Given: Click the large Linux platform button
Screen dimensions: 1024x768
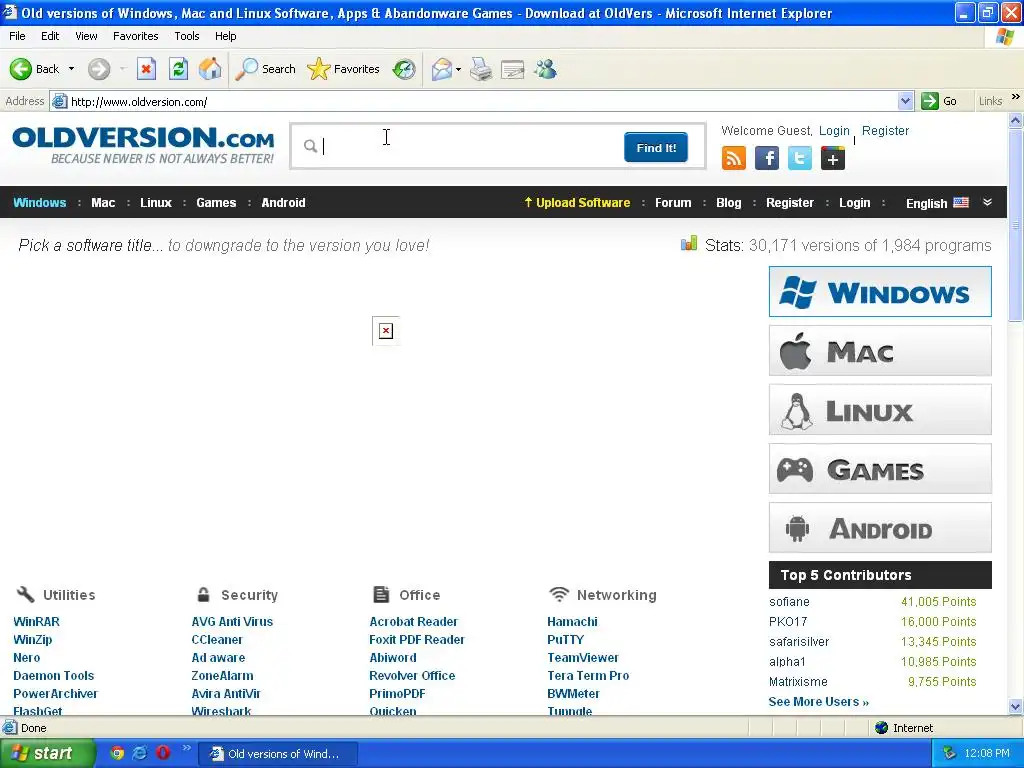Looking at the screenshot, I should click(x=880, y=409).
